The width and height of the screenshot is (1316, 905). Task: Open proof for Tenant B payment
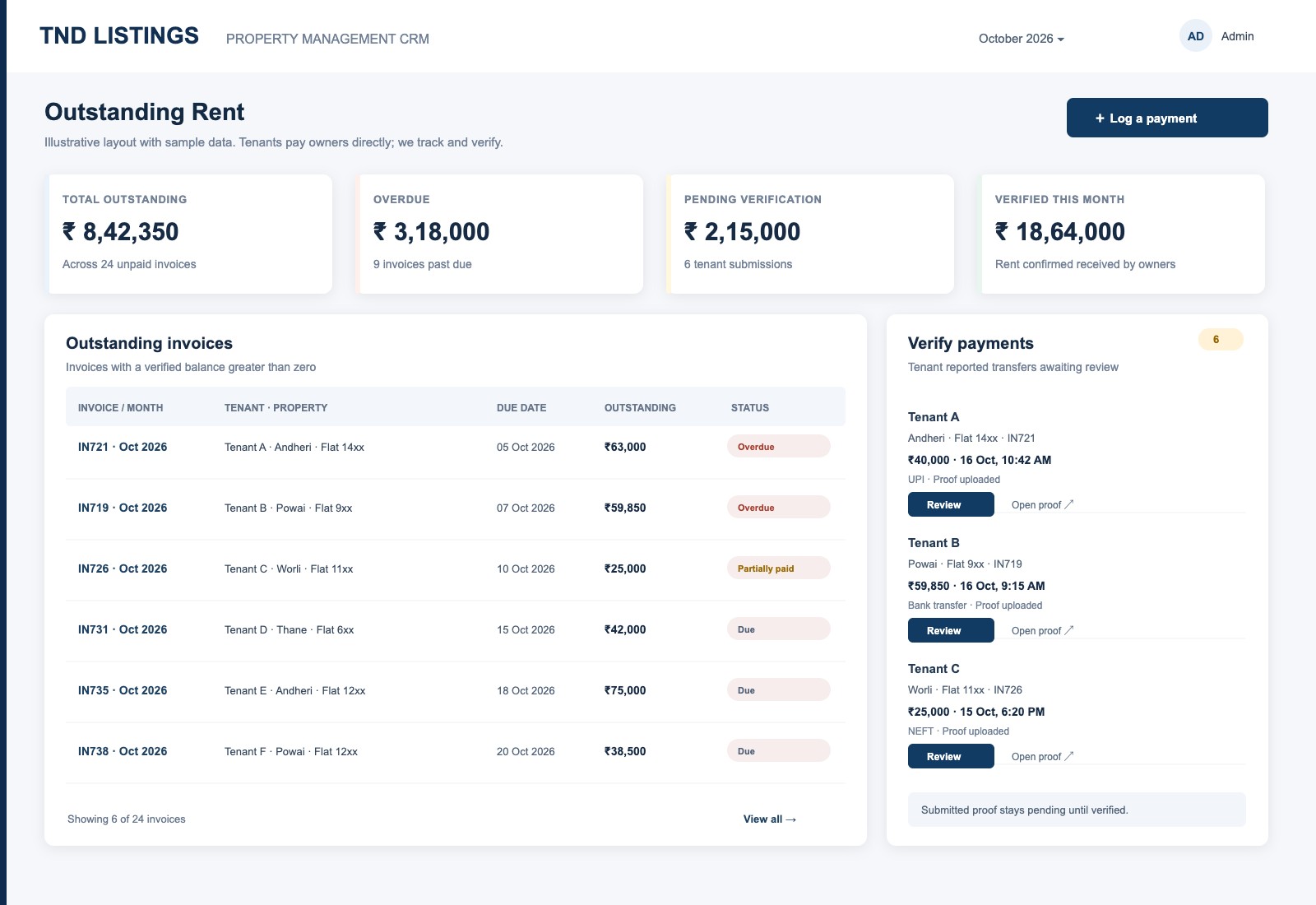[x=1042, y=631]
